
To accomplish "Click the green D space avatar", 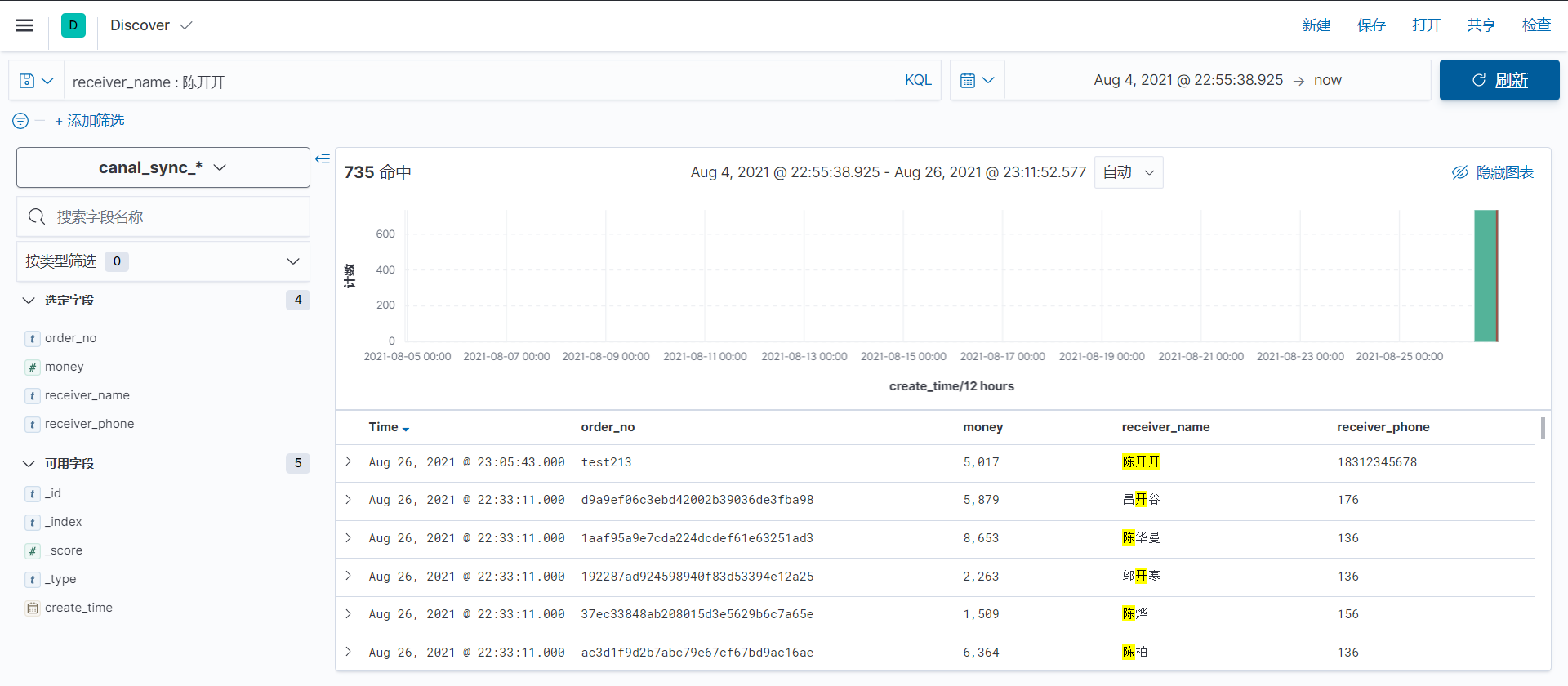I will (x=73, y=25).
